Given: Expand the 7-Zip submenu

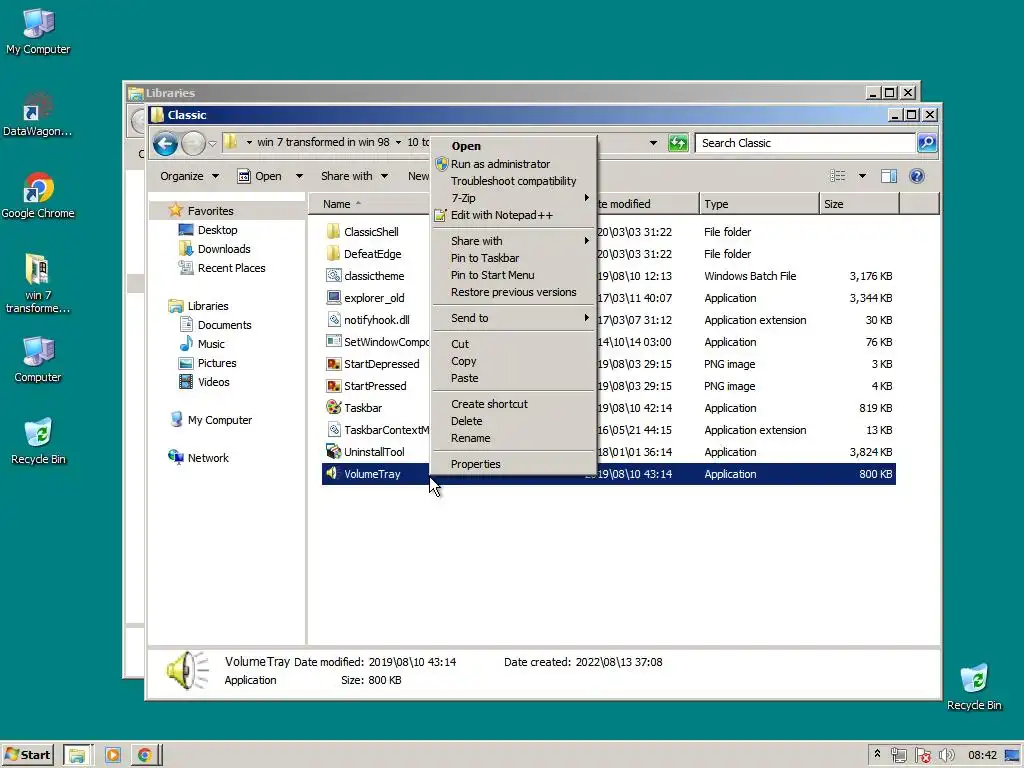Looking at the screenshot, I should click(514, 198).
